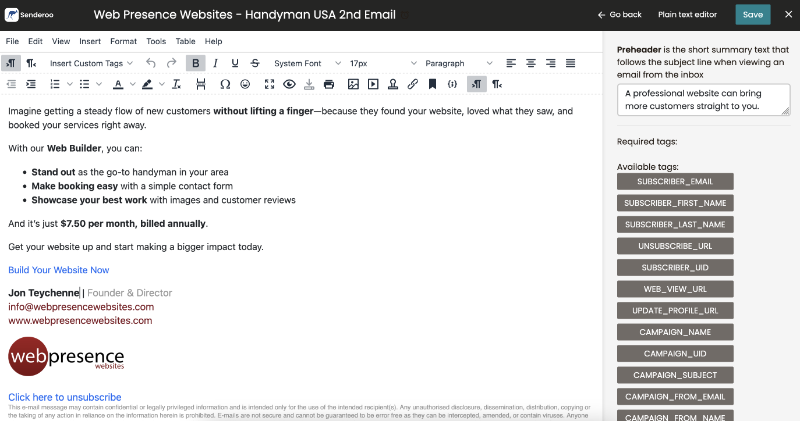The image size is (800, 421).
Task: Expand the System Font dropdown
Action: (x=306, y=63)
